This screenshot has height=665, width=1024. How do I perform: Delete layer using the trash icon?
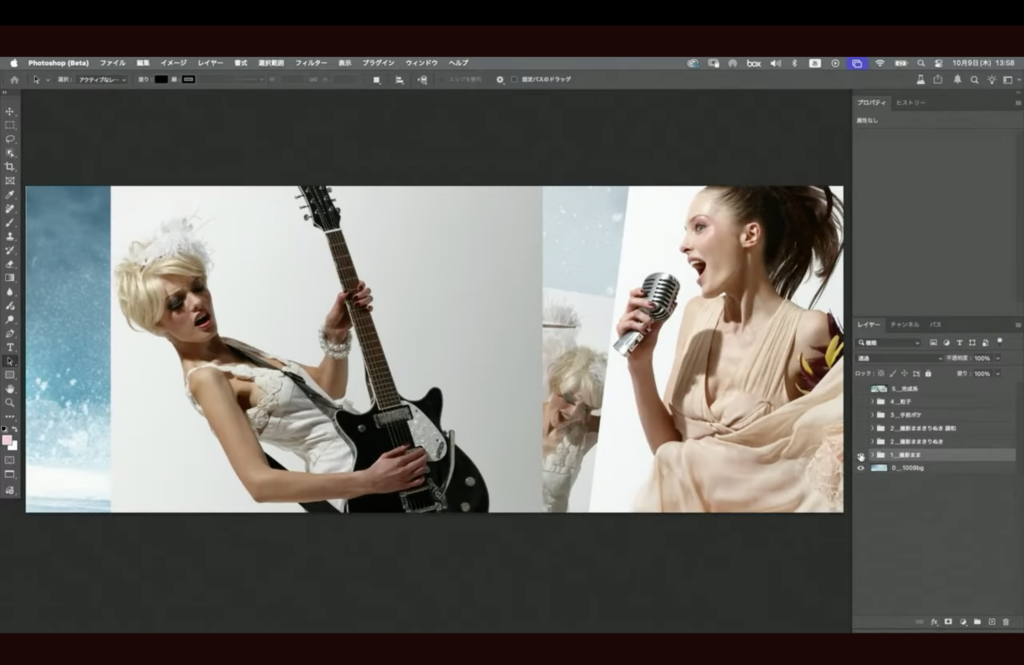[x=1006, y=622]
